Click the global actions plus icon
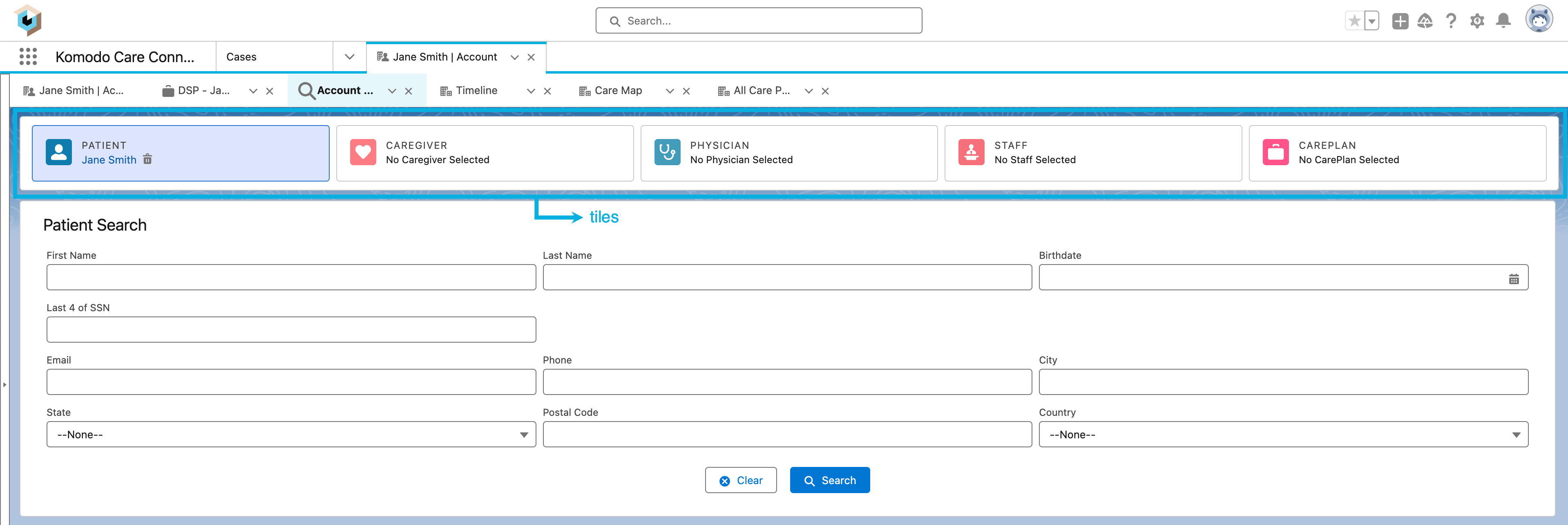The height and width of the screenshot is (525, 1568). 1400,21
